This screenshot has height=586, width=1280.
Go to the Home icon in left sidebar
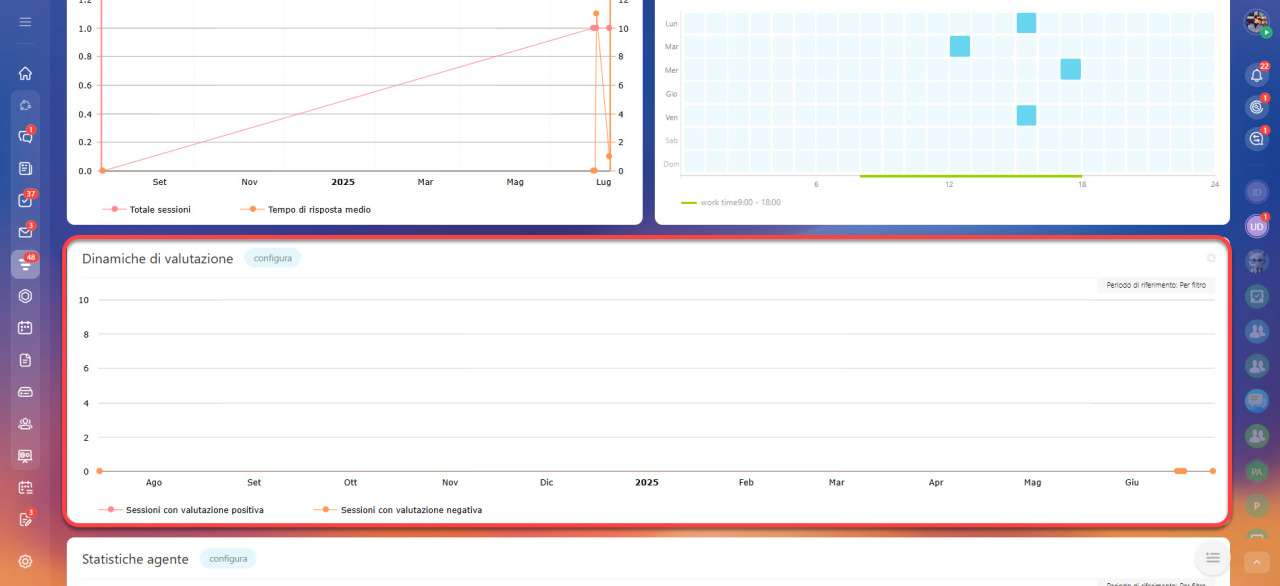25,73
